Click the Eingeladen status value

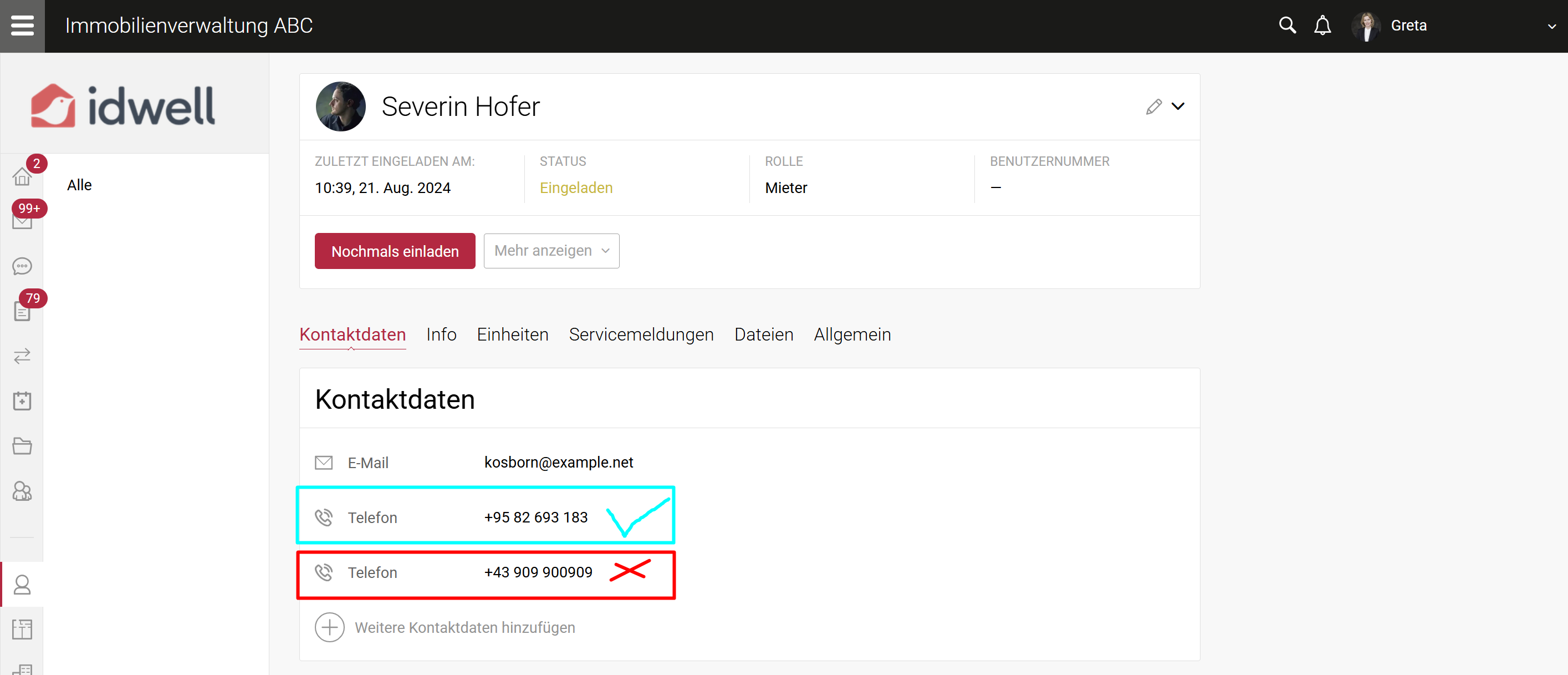576,187
